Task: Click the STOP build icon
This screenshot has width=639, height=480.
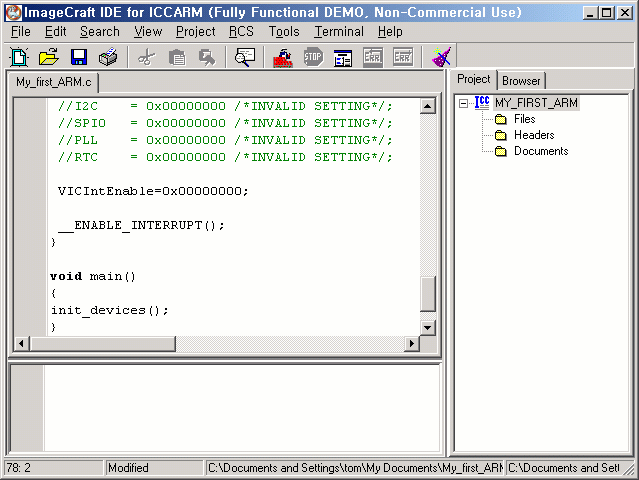Action: pyautogui.click(x=313, y=57)
